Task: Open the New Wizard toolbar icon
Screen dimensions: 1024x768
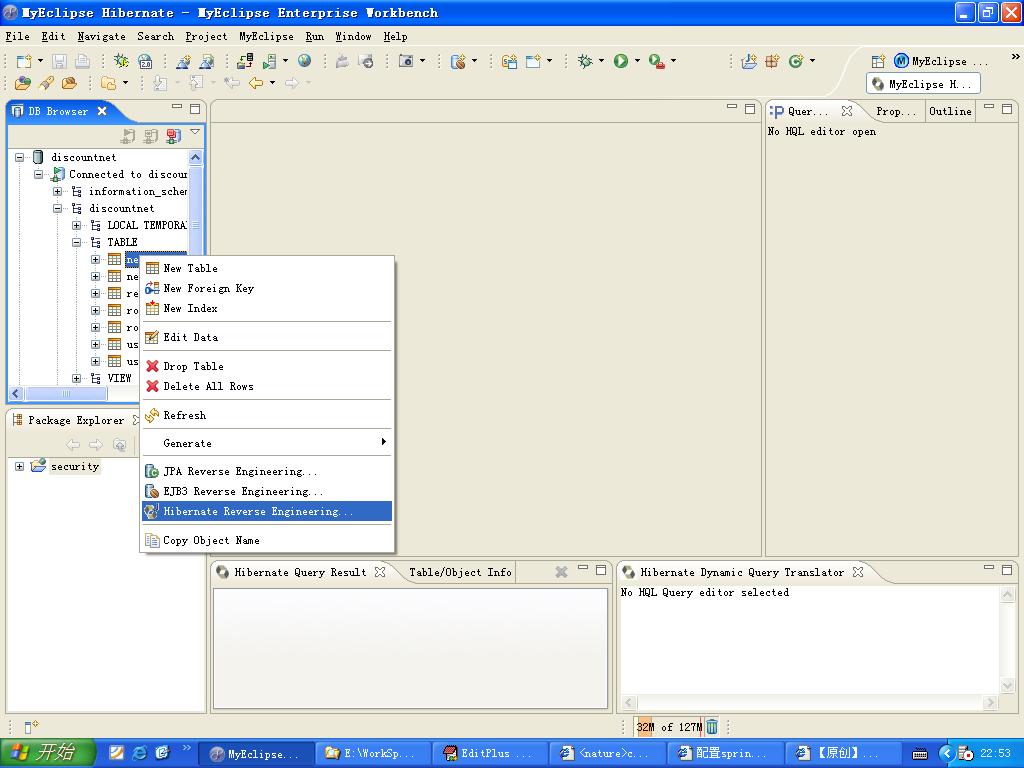Action: [x=26, y=60]
